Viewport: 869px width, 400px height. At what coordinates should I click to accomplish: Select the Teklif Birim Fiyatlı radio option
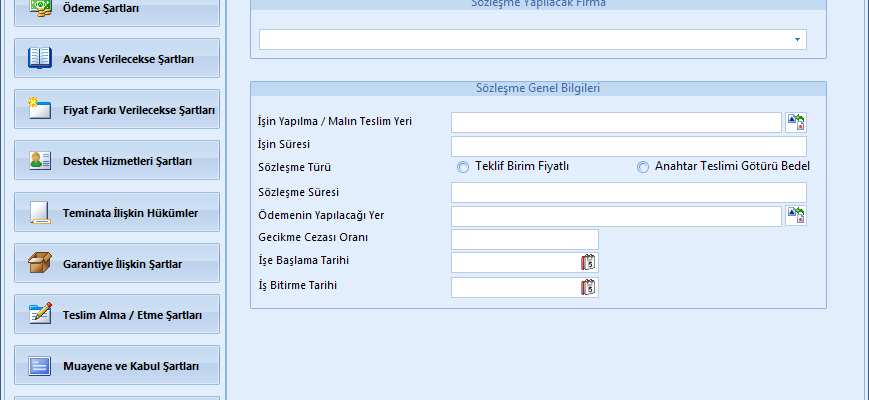463,167
